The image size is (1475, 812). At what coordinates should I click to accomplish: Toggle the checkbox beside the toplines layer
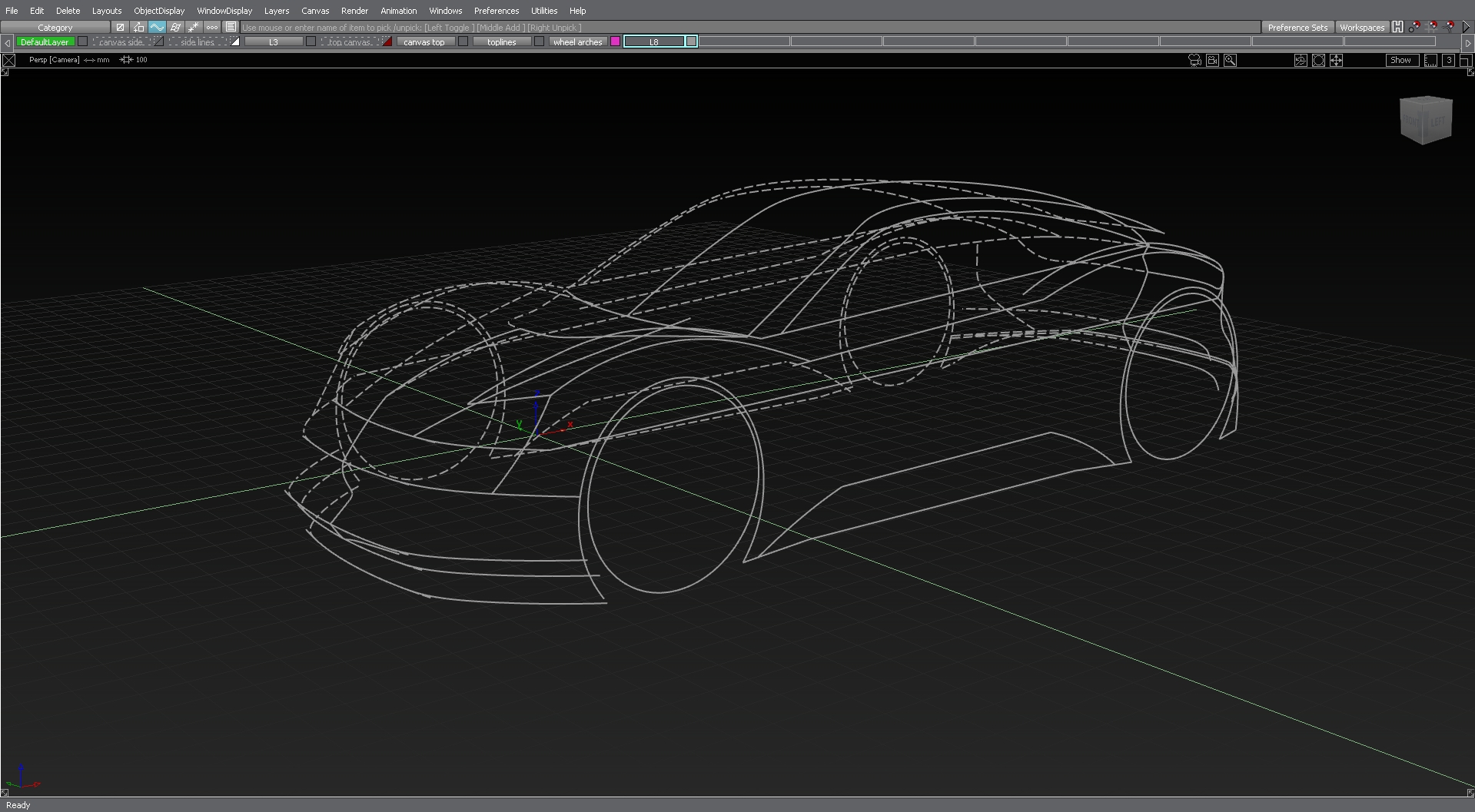click(x=539, y=41)
